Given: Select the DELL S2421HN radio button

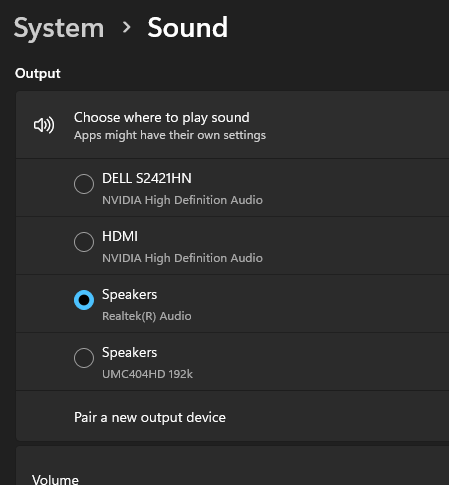Looking at the screenshot, I should point(84,184).
